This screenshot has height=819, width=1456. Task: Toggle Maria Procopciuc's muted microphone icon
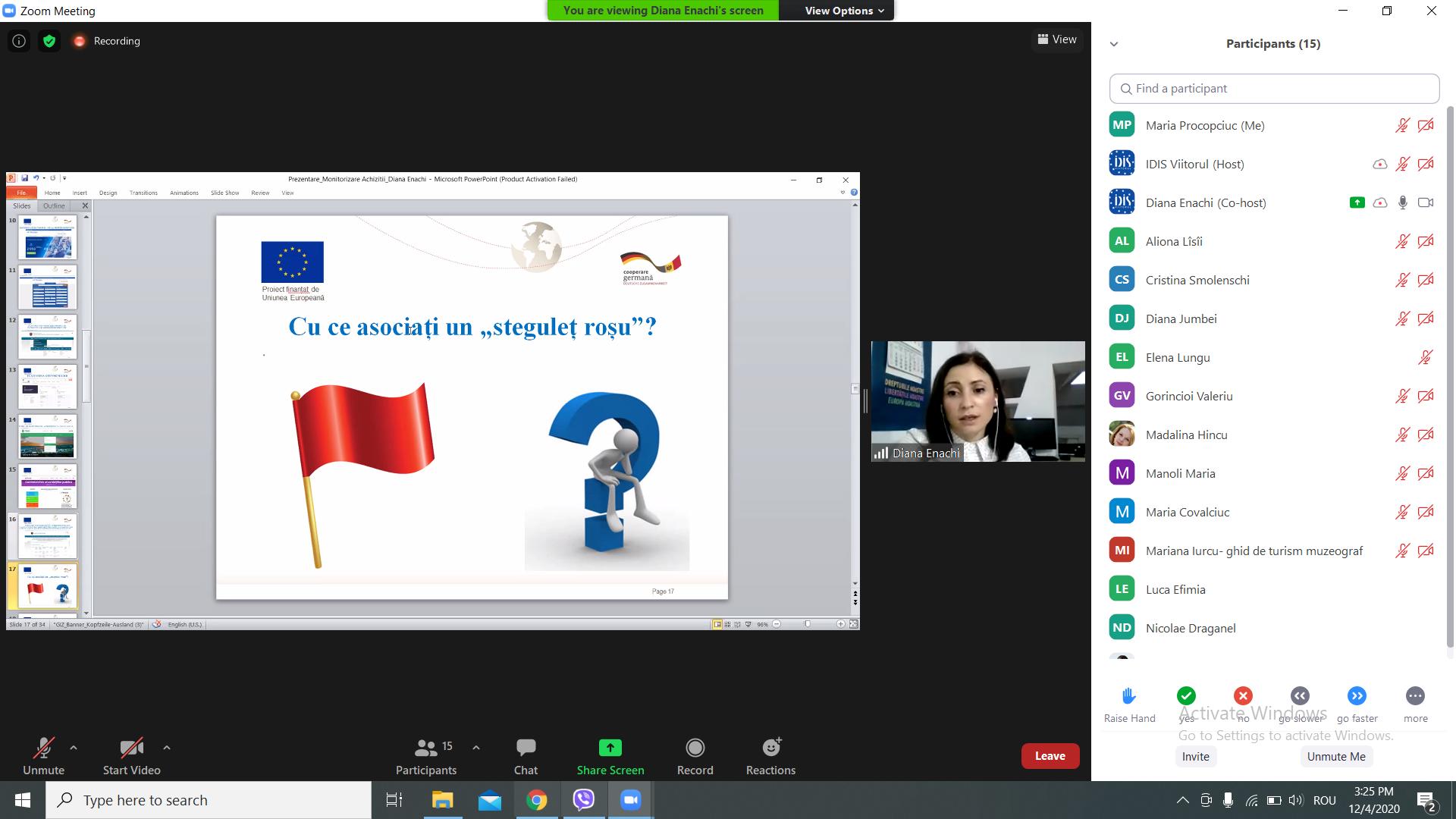(x=1402, y=126)
